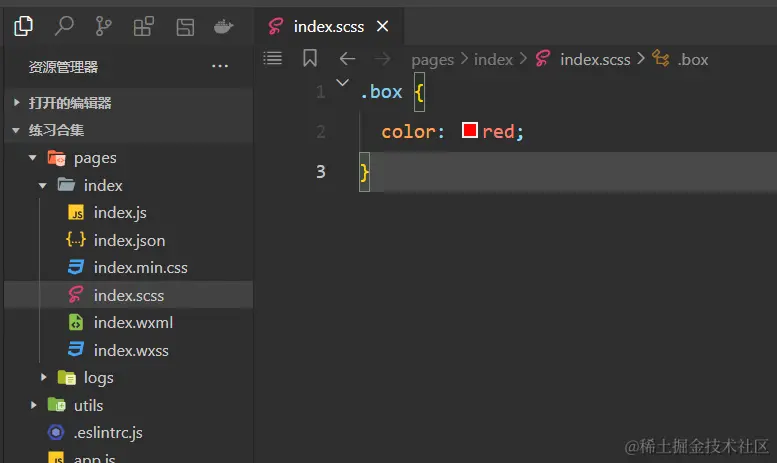The width and height of the screenshot is (777, 463).
Task: Open the Extensions panel icon
Action: pyautogui.click(x=144, y=26)
